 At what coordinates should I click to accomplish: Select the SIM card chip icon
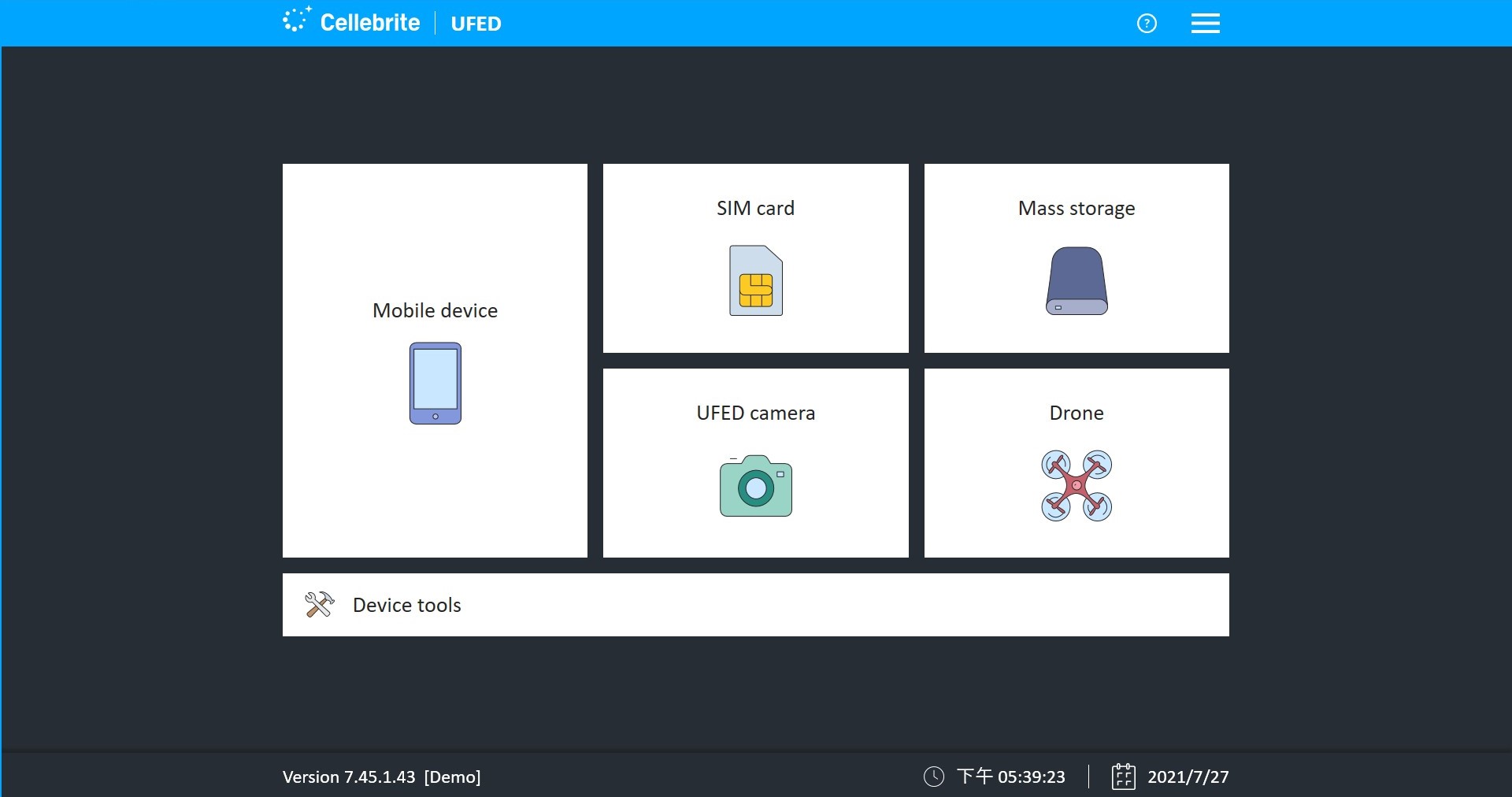click(756, 280)
